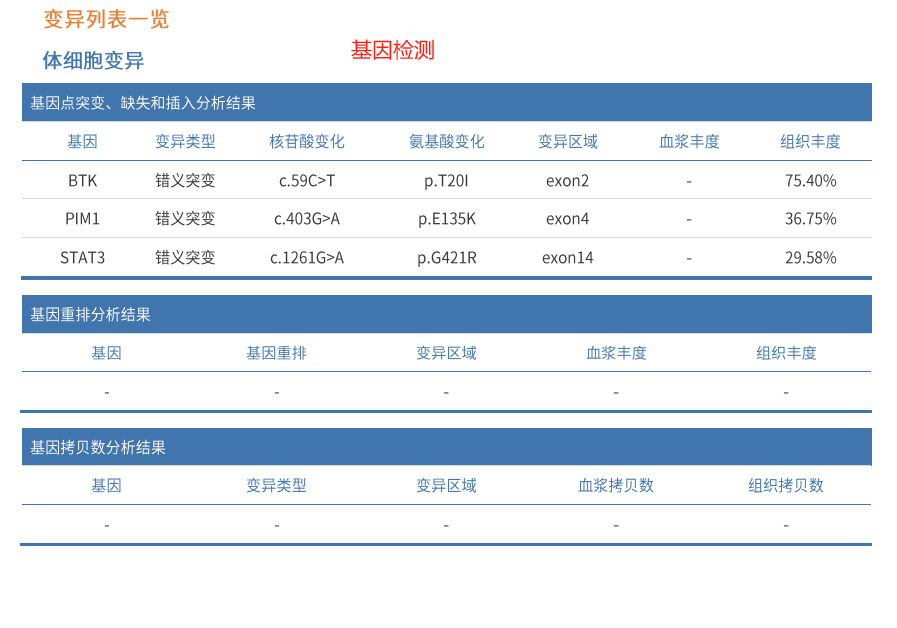Viewport: 897px width, 628px height.
Task: Click tissue abundance value 75.40%
Action: (x=811, y=181)
